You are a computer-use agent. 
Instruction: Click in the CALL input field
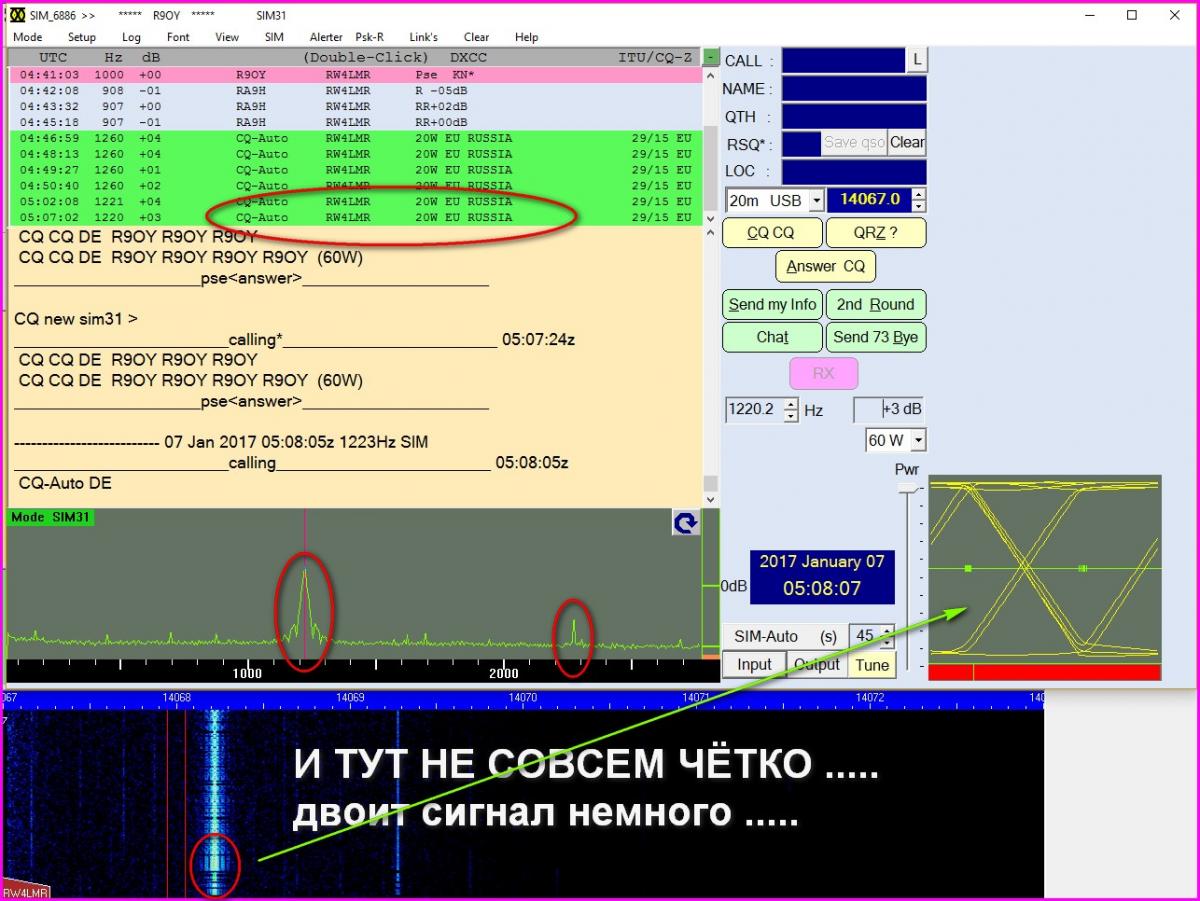pos(843,61)
